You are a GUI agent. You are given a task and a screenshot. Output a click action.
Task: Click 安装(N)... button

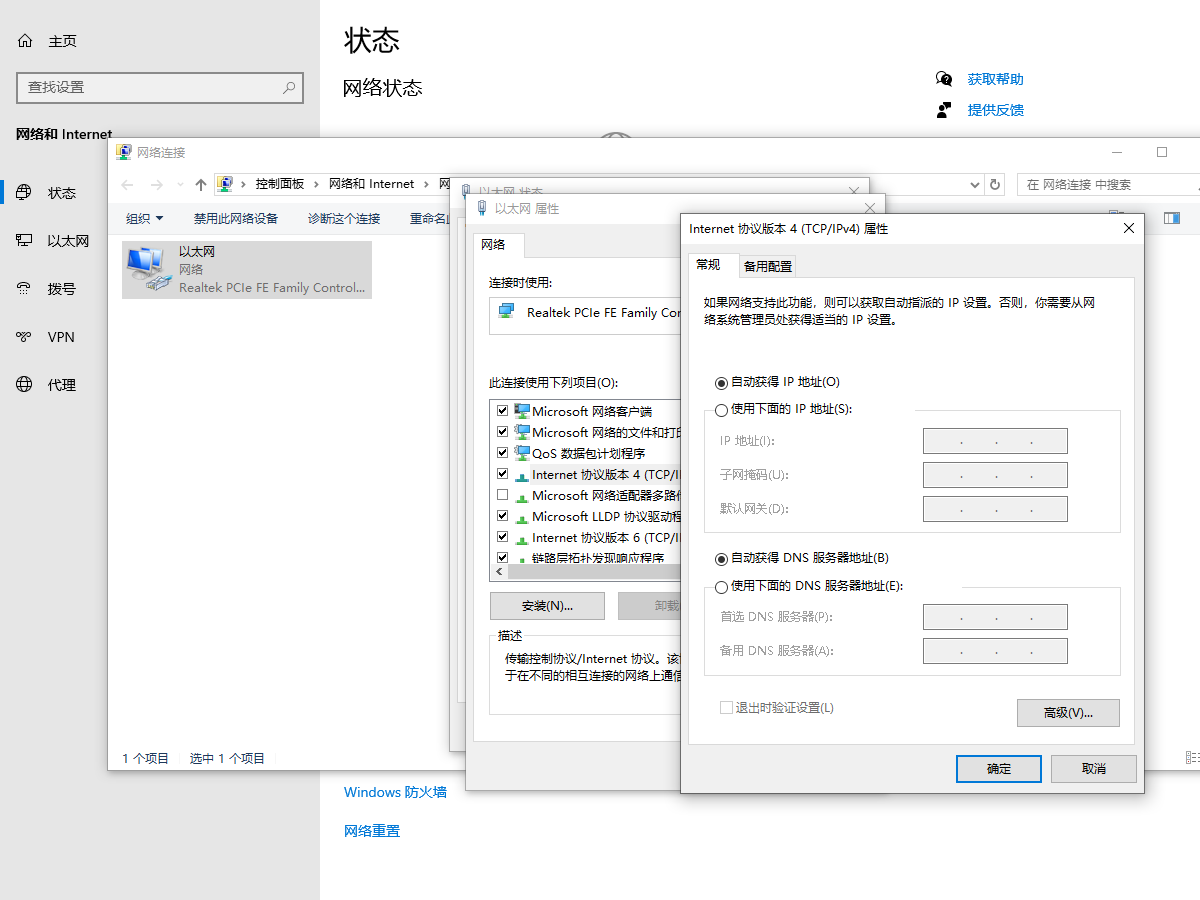point(547,606)
